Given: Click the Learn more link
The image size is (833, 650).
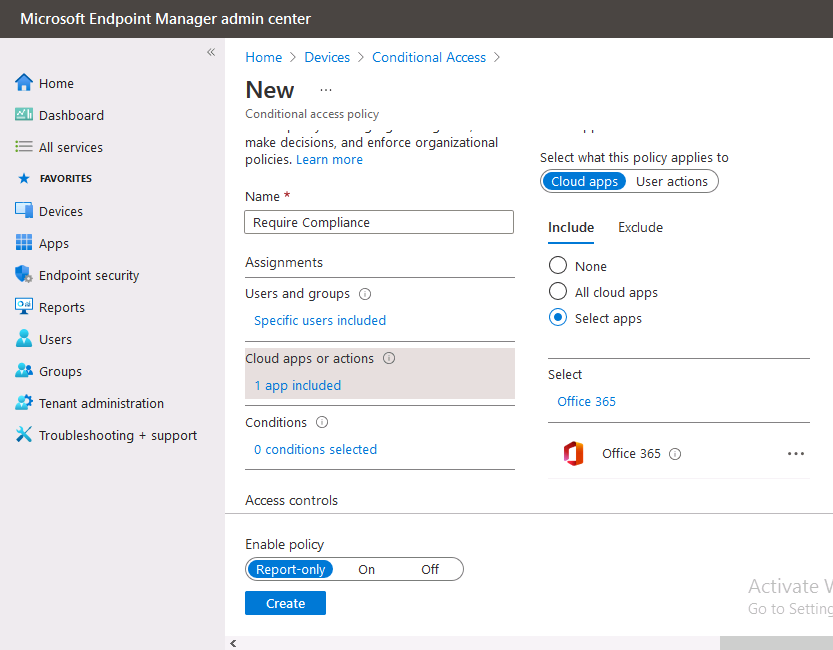Looking at the screenshot, I should 329,159.
